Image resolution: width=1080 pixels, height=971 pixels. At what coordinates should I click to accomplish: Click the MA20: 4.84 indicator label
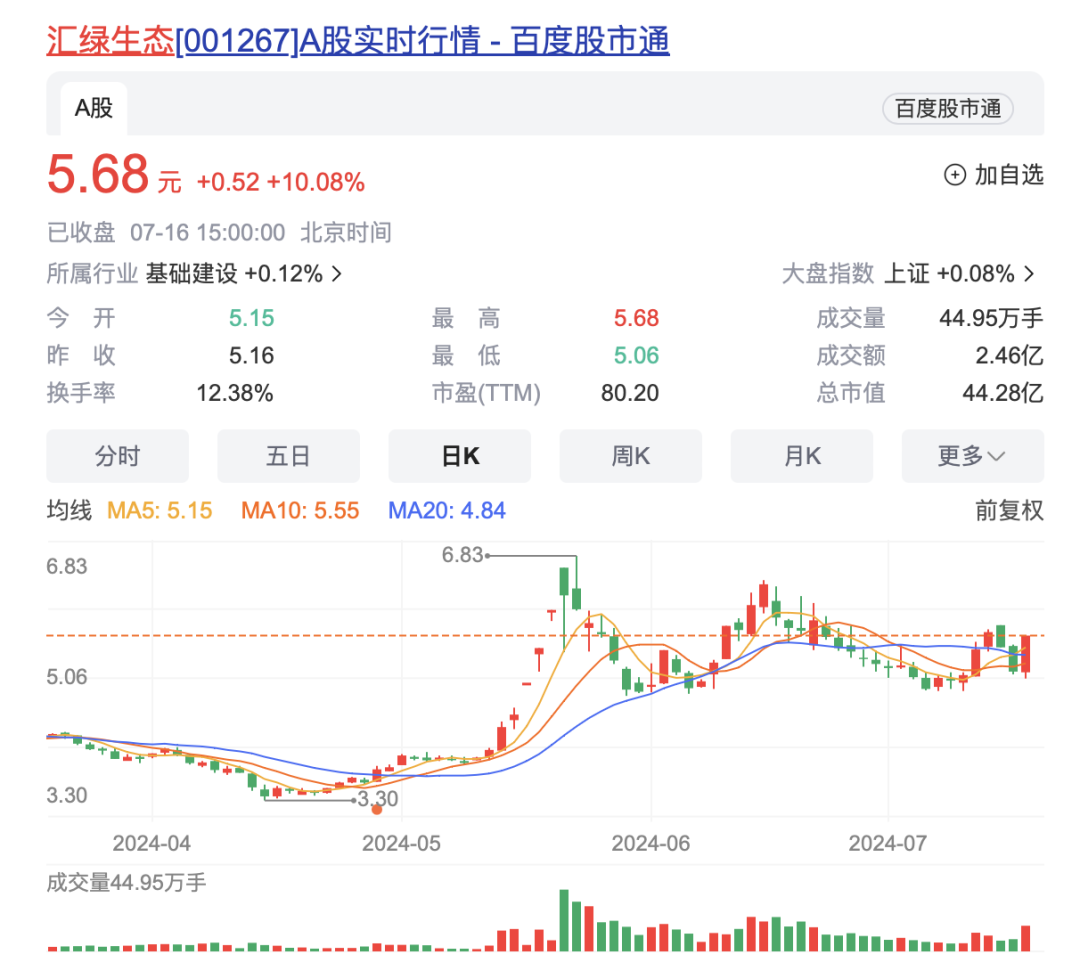[x=447, y=510]
